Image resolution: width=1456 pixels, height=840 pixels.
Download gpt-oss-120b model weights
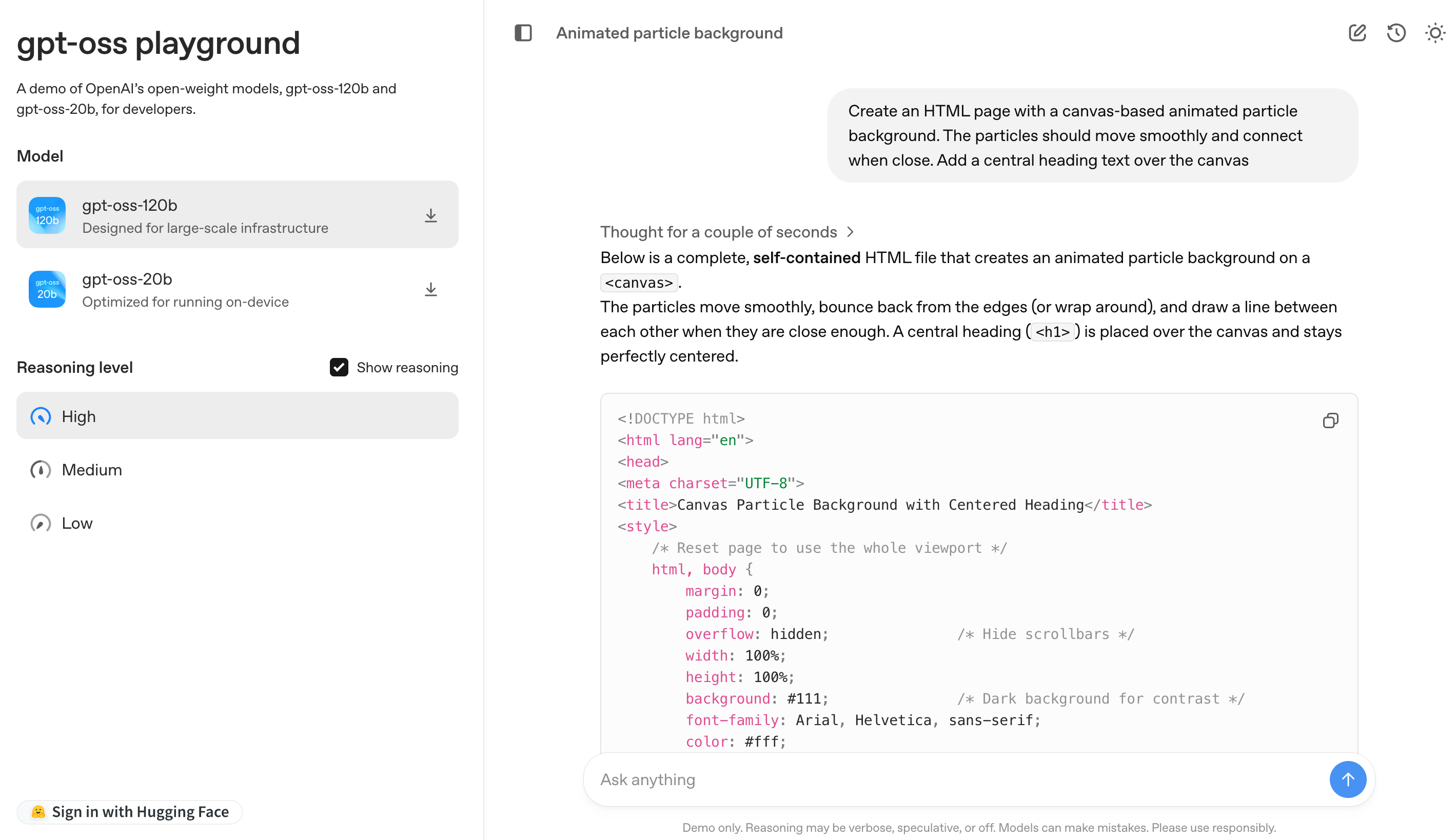pos(430,216)
